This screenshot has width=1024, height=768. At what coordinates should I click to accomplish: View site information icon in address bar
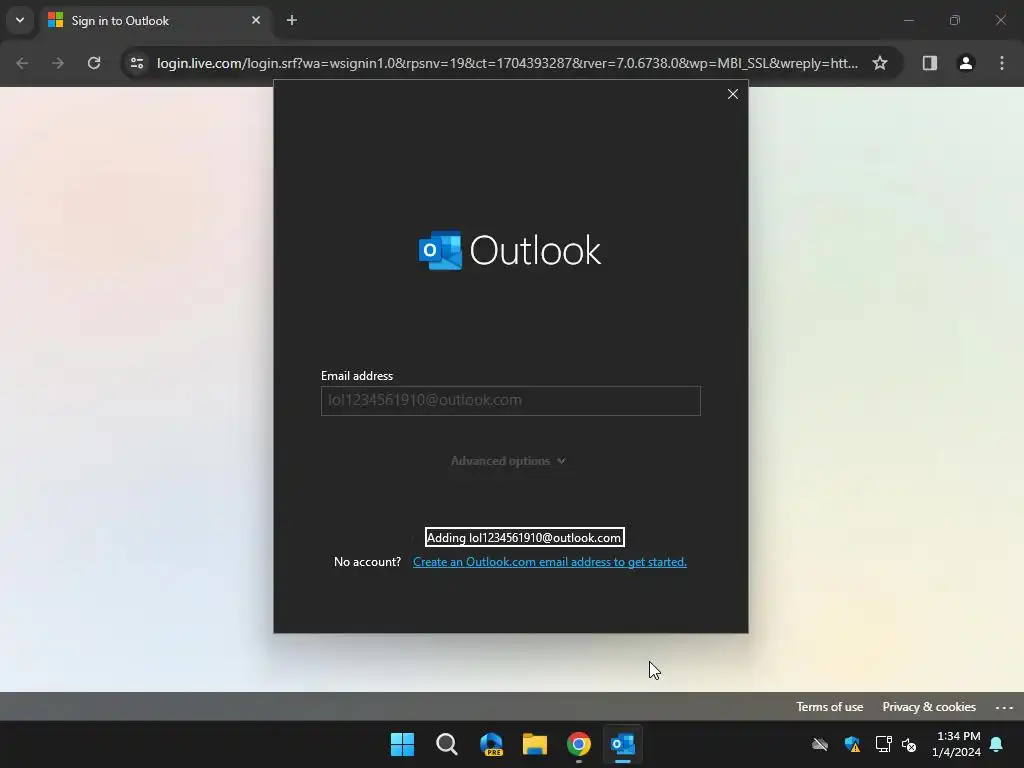click(x=137, y=63)
